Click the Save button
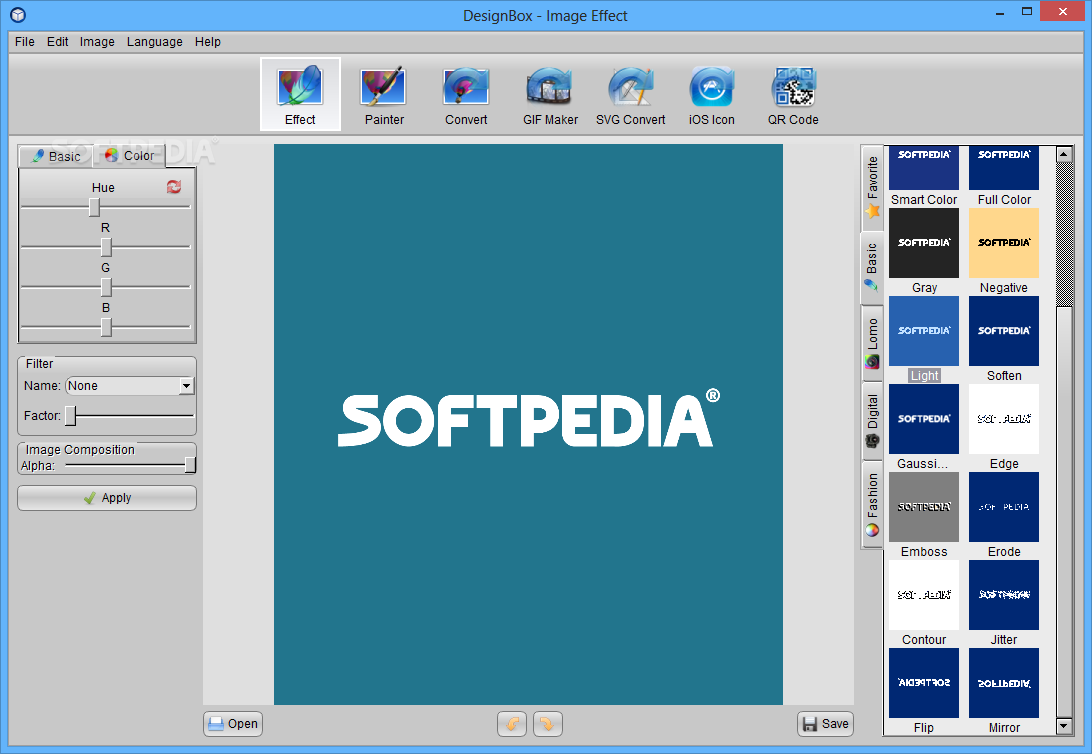Viewport: 1092px width, 754px height. (825, 724)
